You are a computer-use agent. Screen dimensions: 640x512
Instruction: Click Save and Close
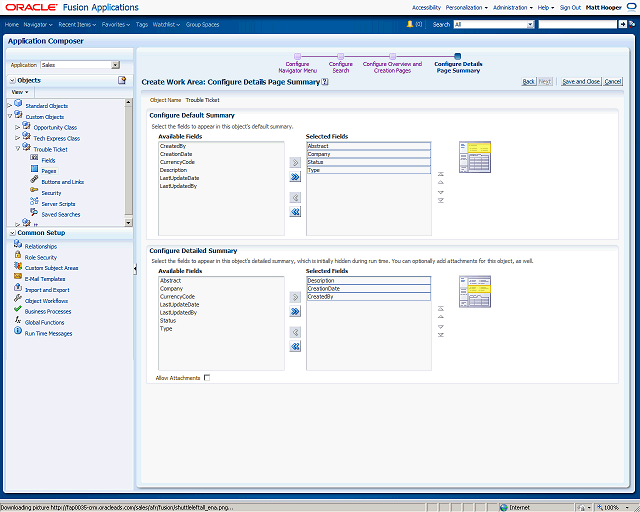(x=581, y=82)
